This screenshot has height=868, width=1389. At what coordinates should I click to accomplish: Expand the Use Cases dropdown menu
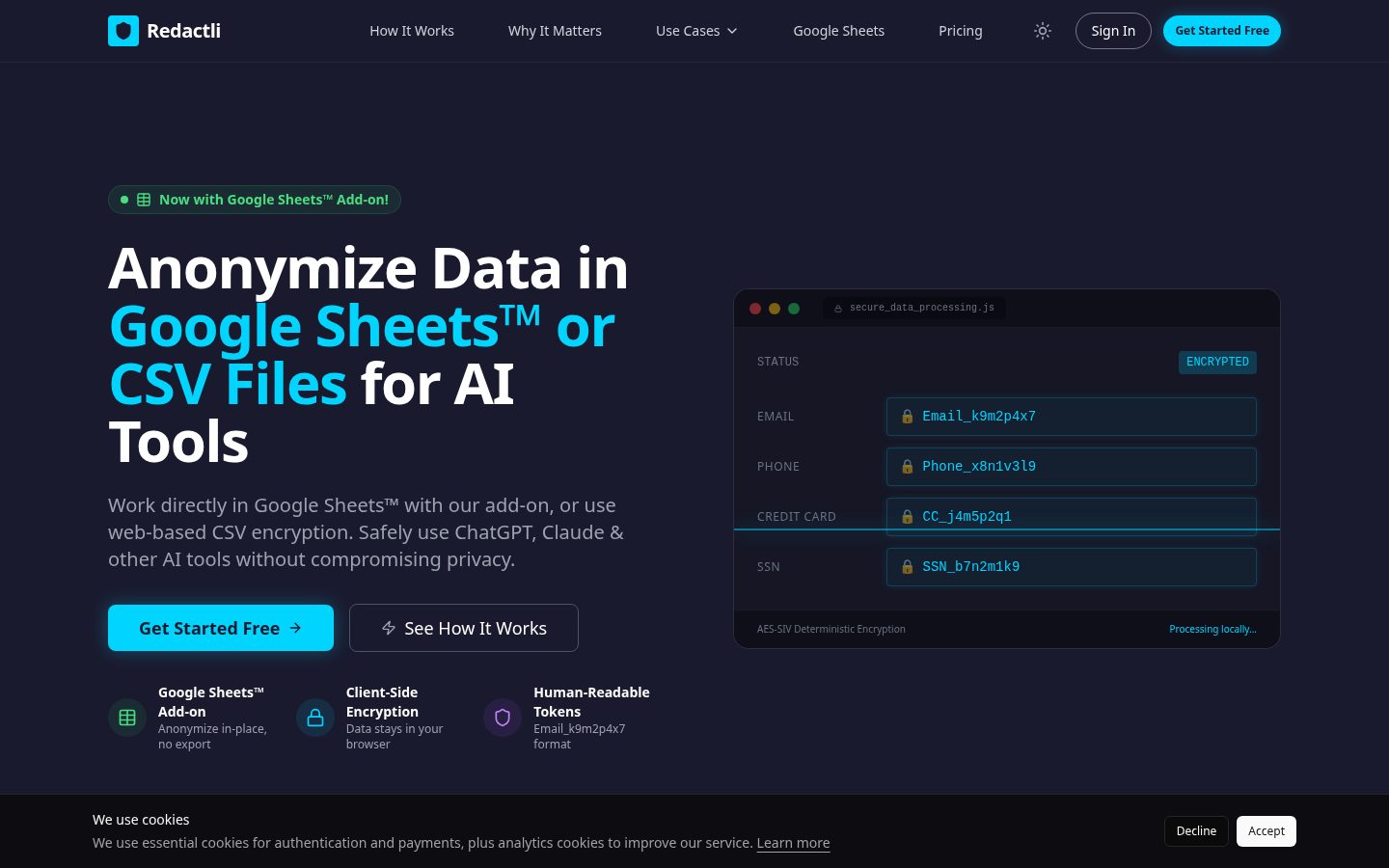tap(696, 31)
